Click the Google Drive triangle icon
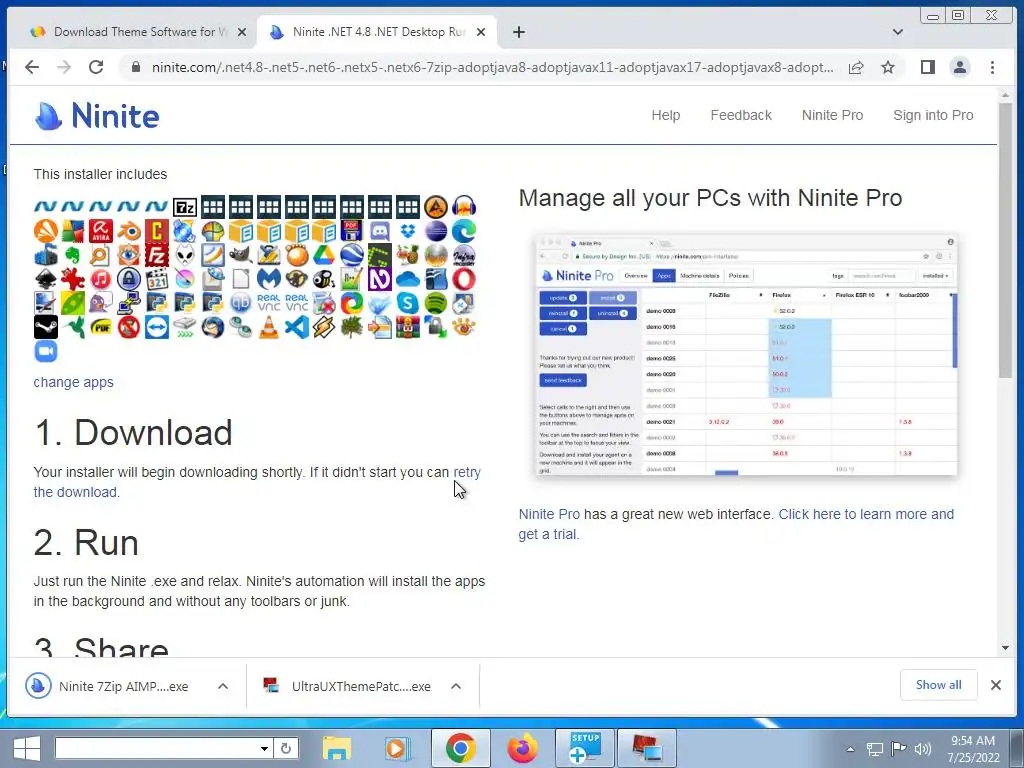Image resolution: width=1024 pixels, height=768 pixels. tap(324, 255)
